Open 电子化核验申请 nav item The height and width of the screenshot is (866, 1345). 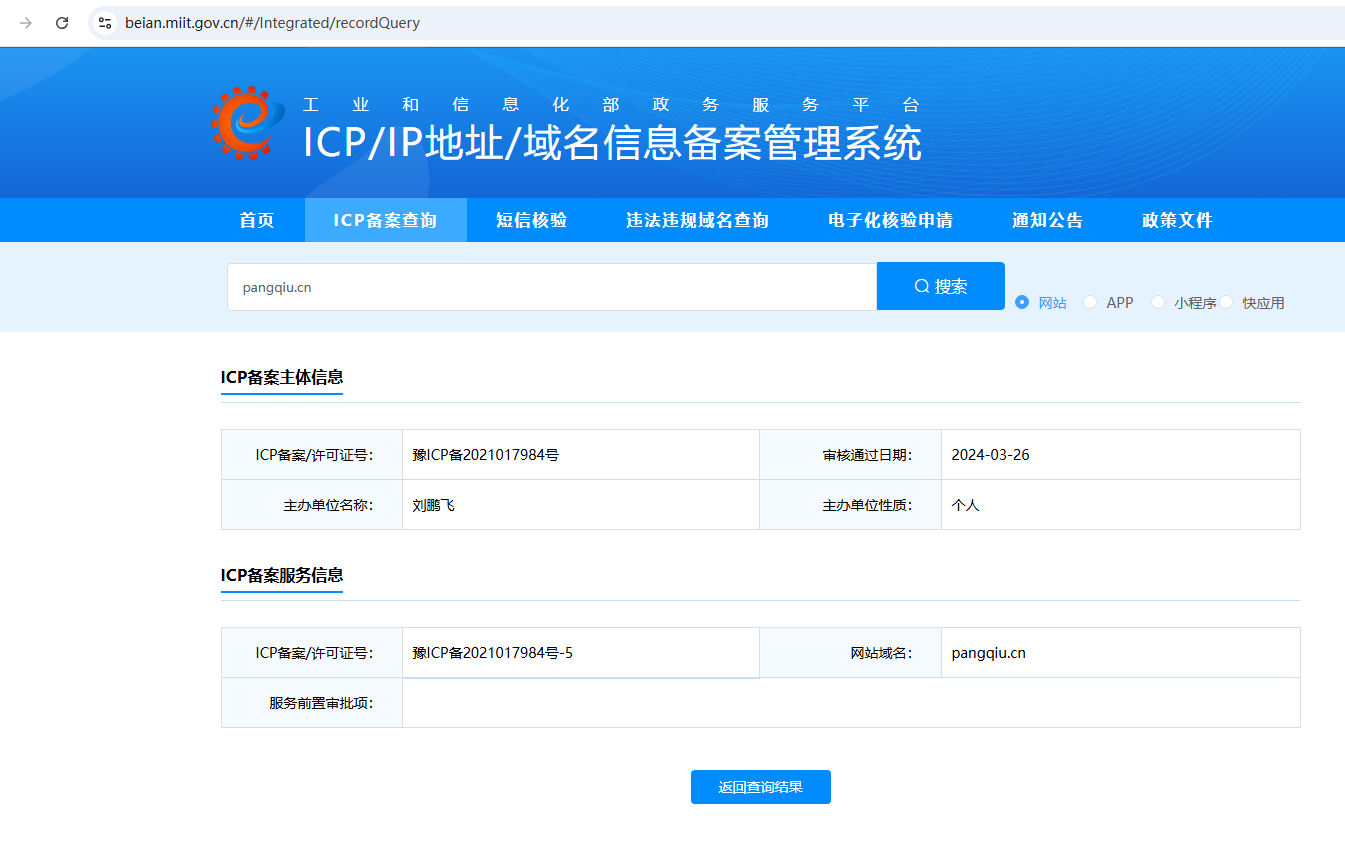click(890, 220)
